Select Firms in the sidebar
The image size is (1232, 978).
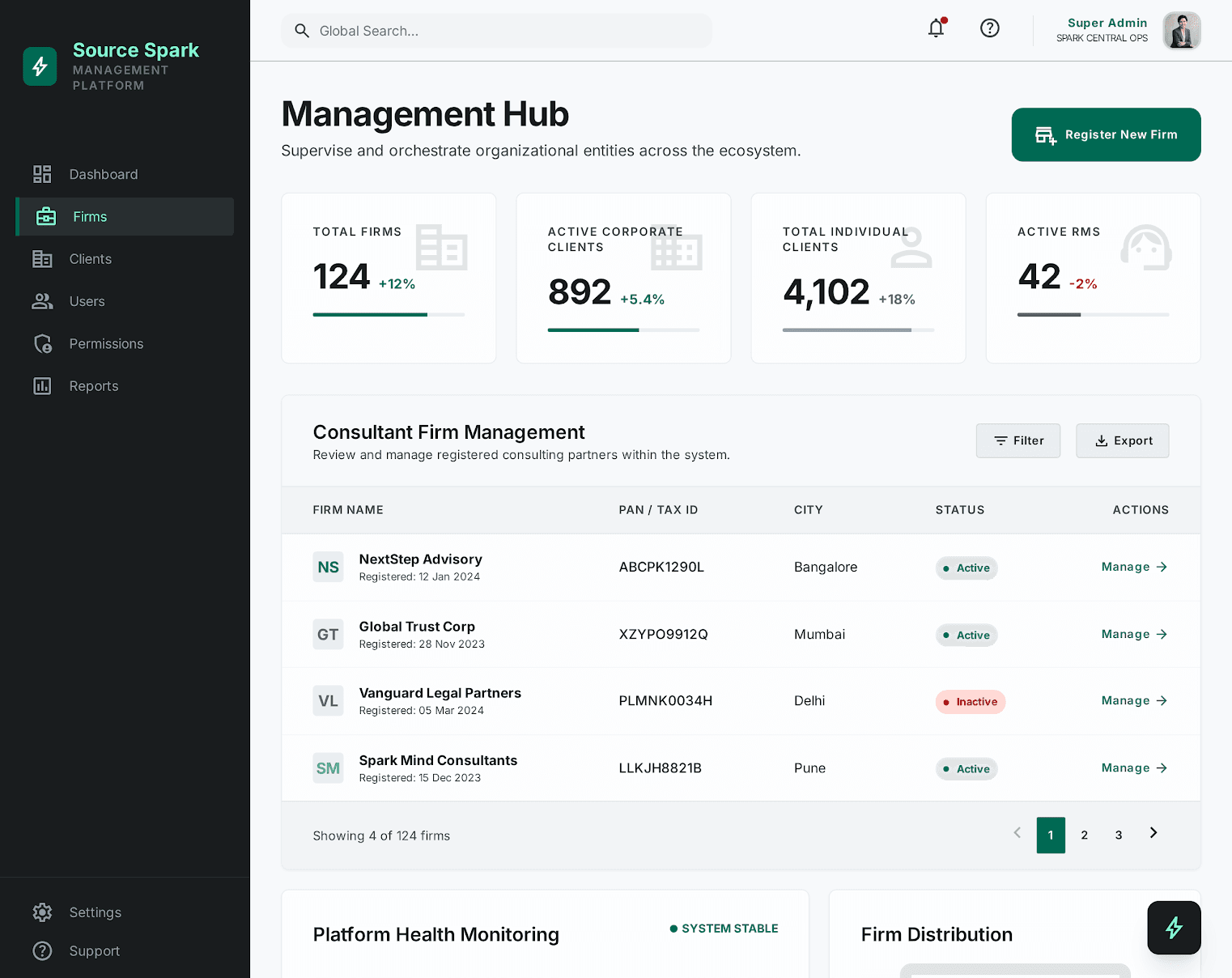[125, 216]
